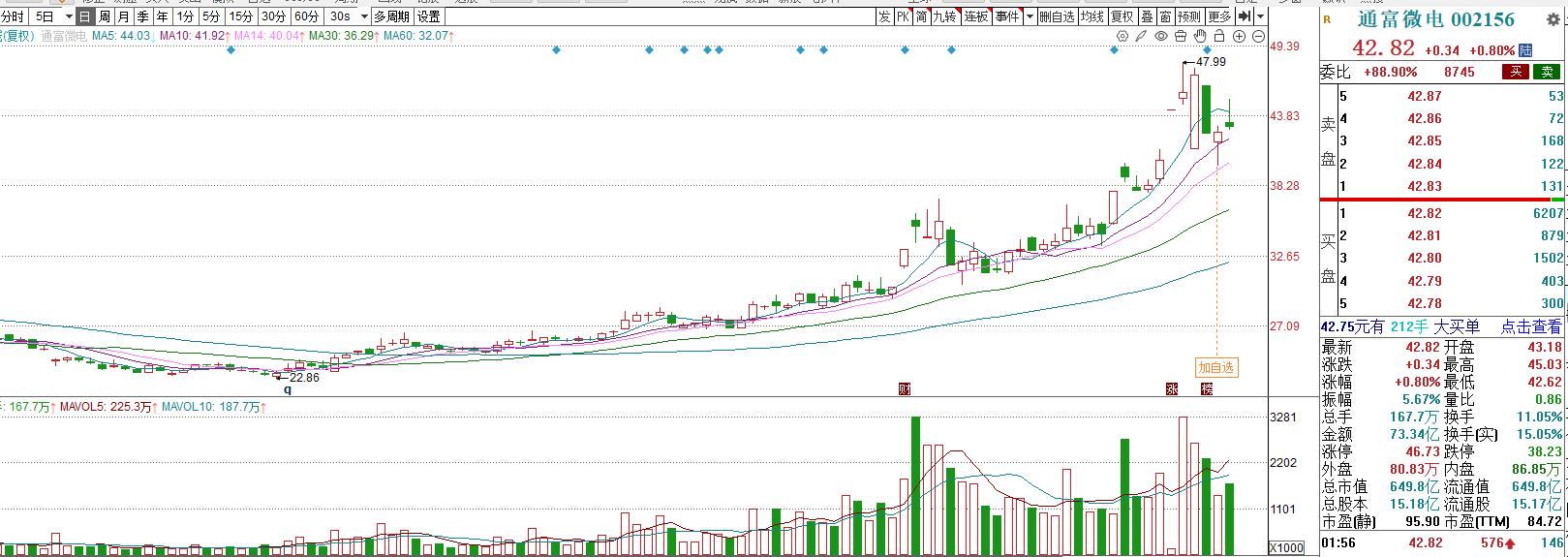The height and width of the screenshot is (557, 1568).
Task: Select the 月 monthly period tab
Action: [124, 16]
